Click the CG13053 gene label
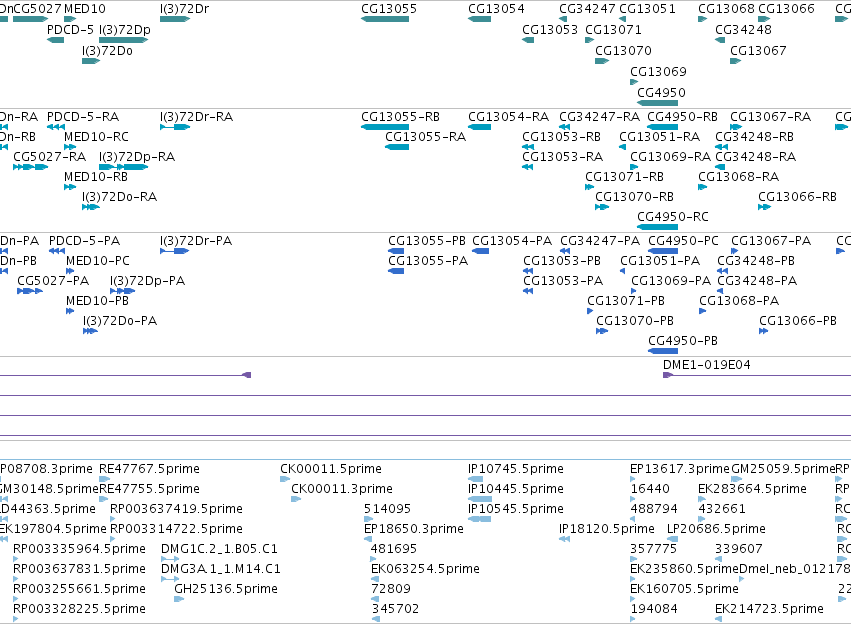This screenshot has width=851, height=624. 550,29
